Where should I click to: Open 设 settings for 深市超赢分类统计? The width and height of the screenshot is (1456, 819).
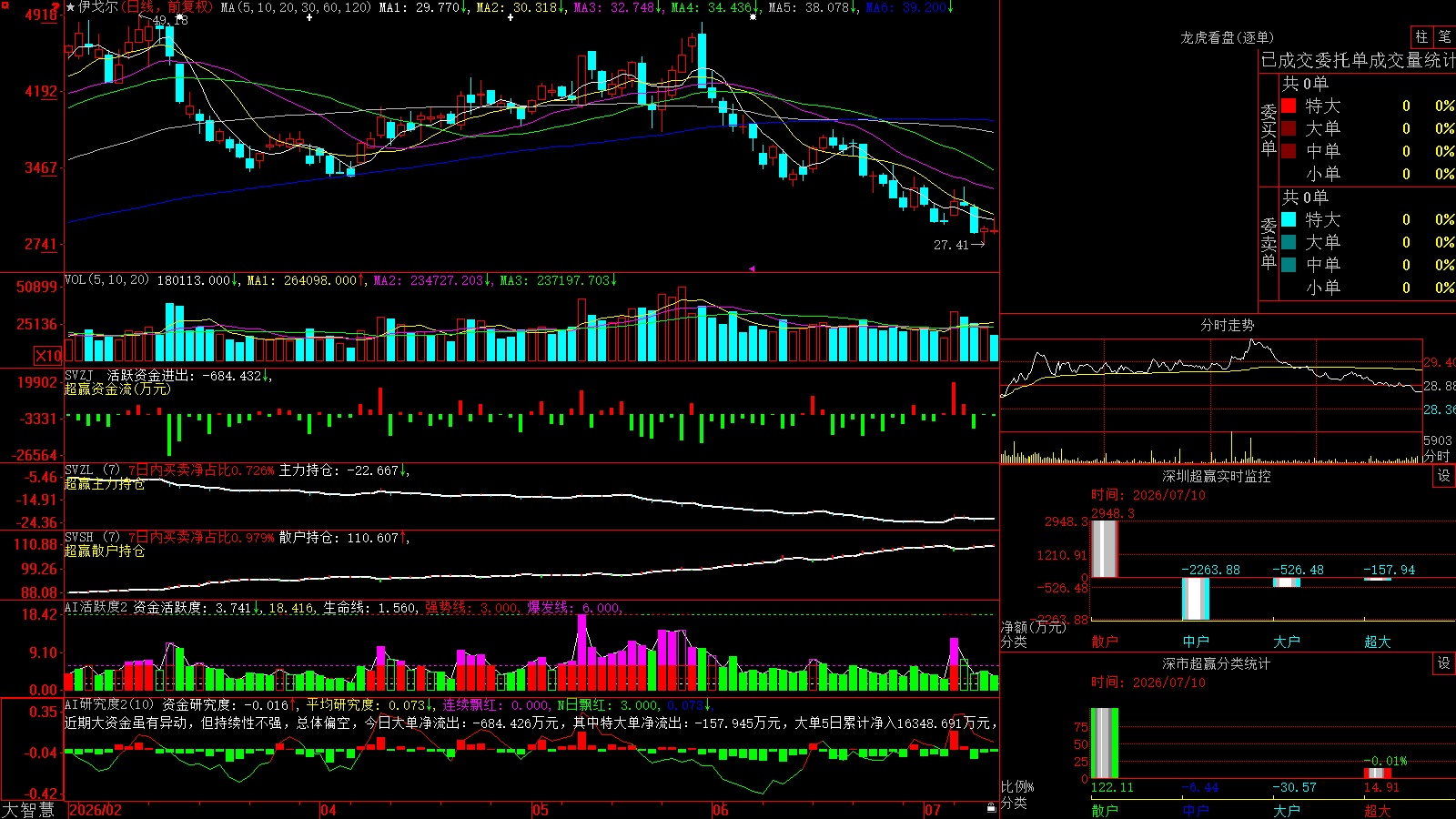coord(1444,663)
